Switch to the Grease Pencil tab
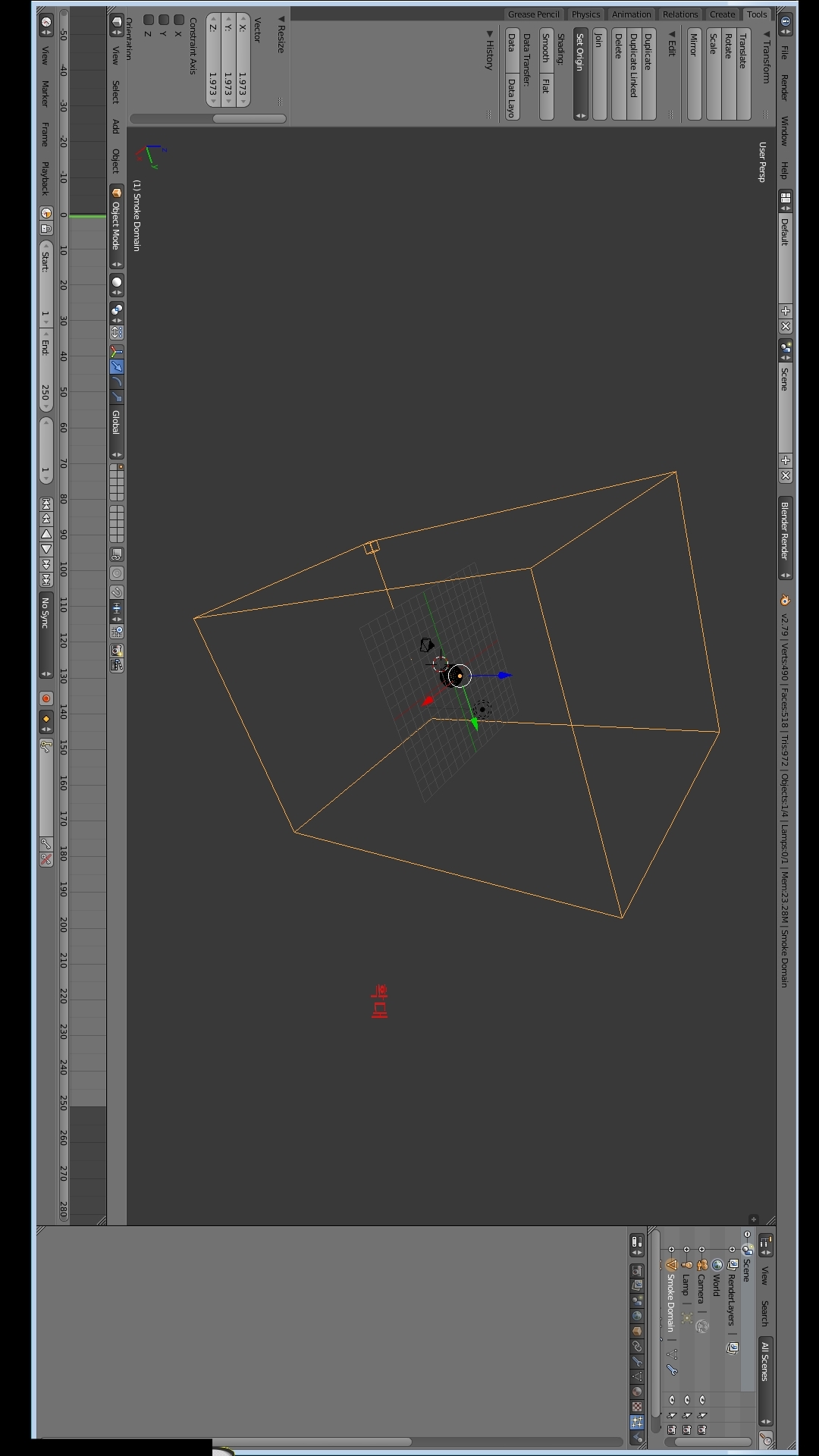819x1456 pixels. pos(534,14)
